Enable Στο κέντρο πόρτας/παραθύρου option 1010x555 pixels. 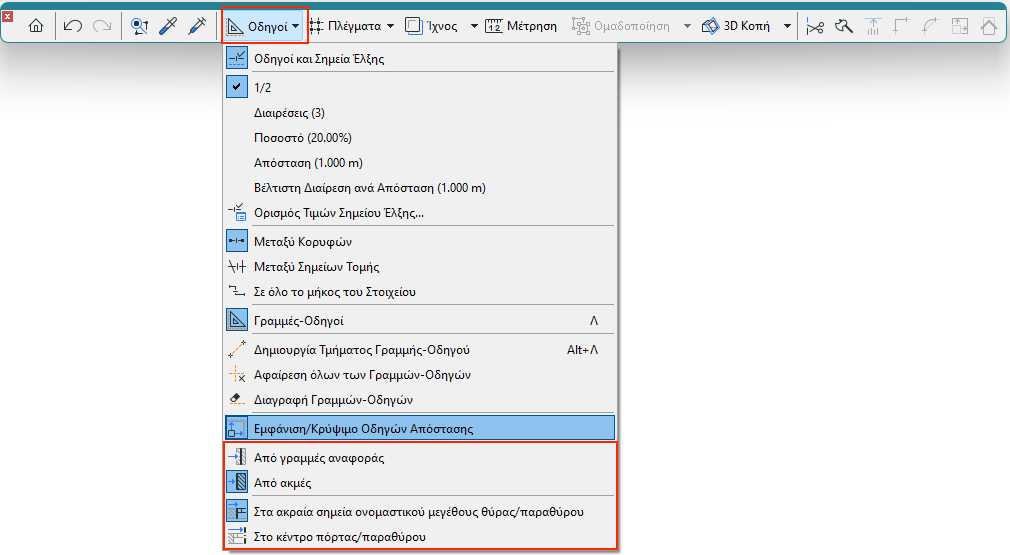coord(420,537)
